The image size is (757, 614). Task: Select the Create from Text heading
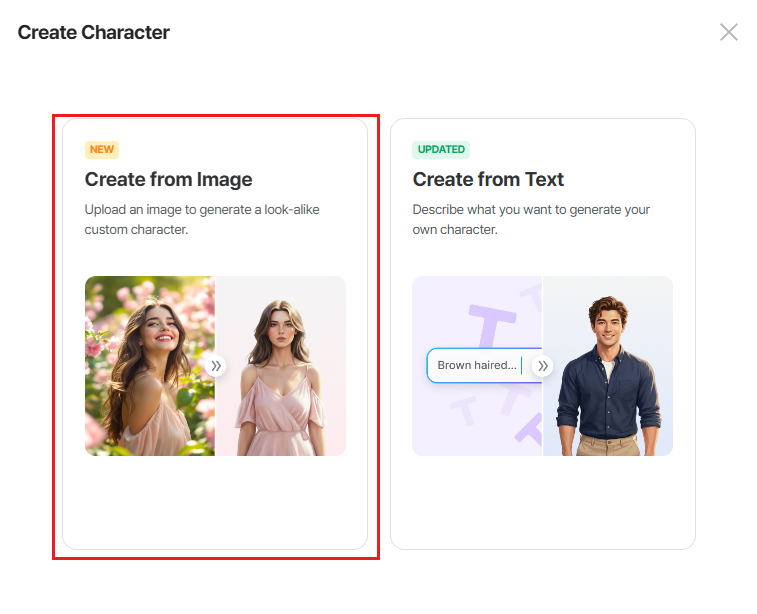pyautogui.click(x=488, y=179)
